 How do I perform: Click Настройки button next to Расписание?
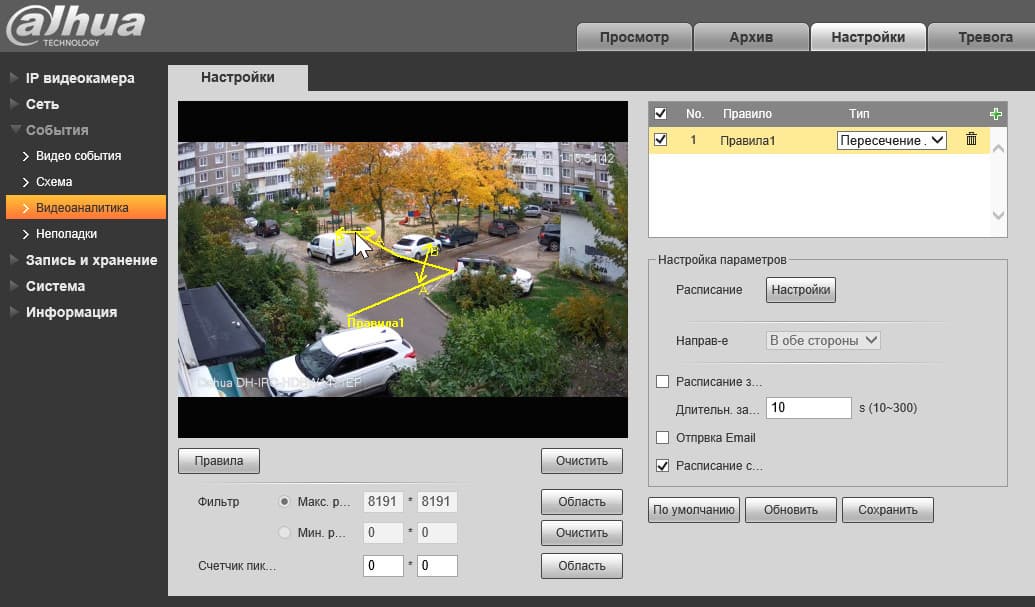pos(801,290)
